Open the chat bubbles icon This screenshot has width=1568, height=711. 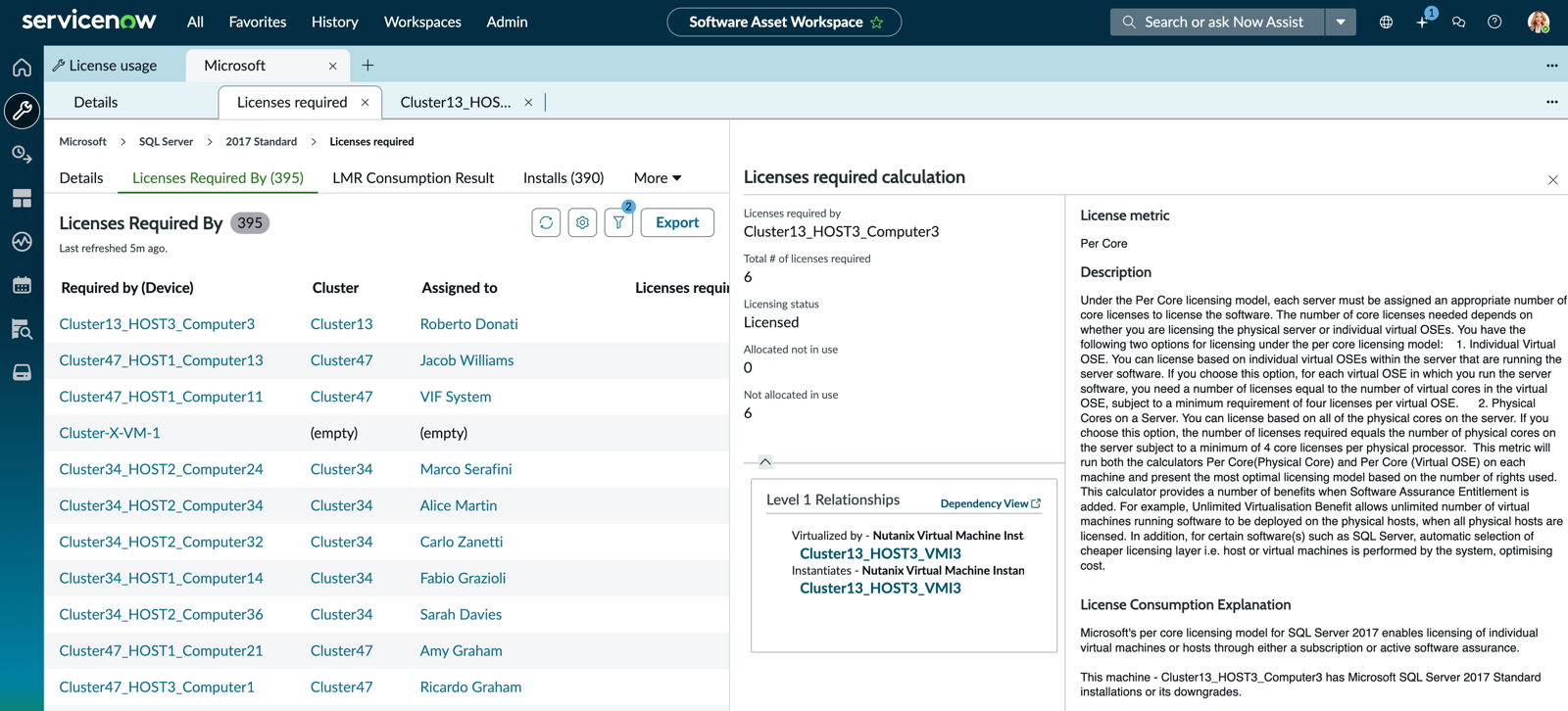click(1458, 22)
